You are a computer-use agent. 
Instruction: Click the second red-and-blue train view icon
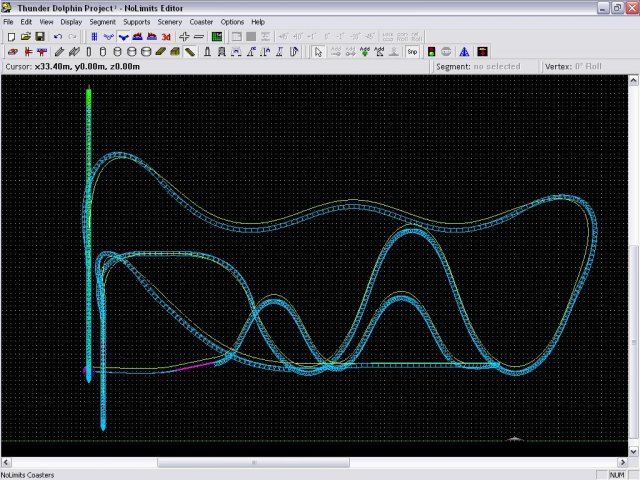click(x=152, y=37)
